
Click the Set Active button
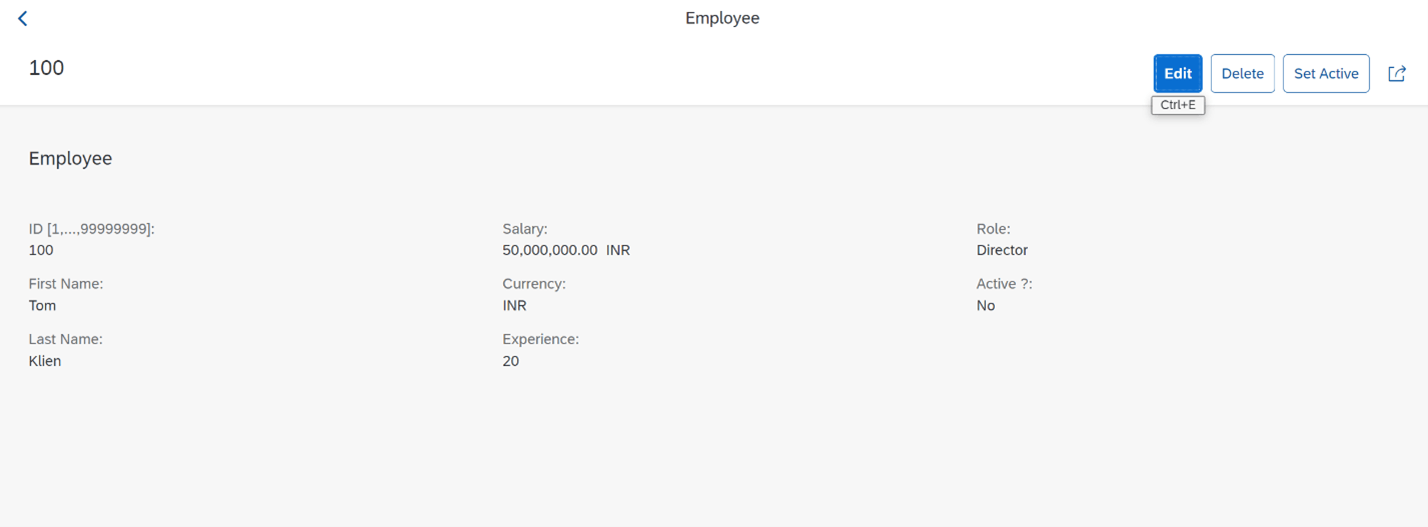(x=1325, y=73)
